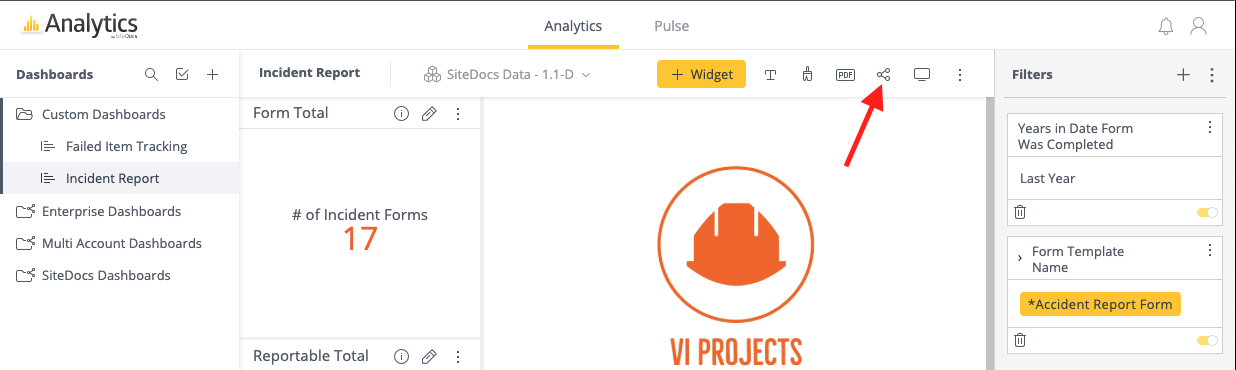Show info for the Reportable Total widget

pyautogui.click(x=401, y=356)
